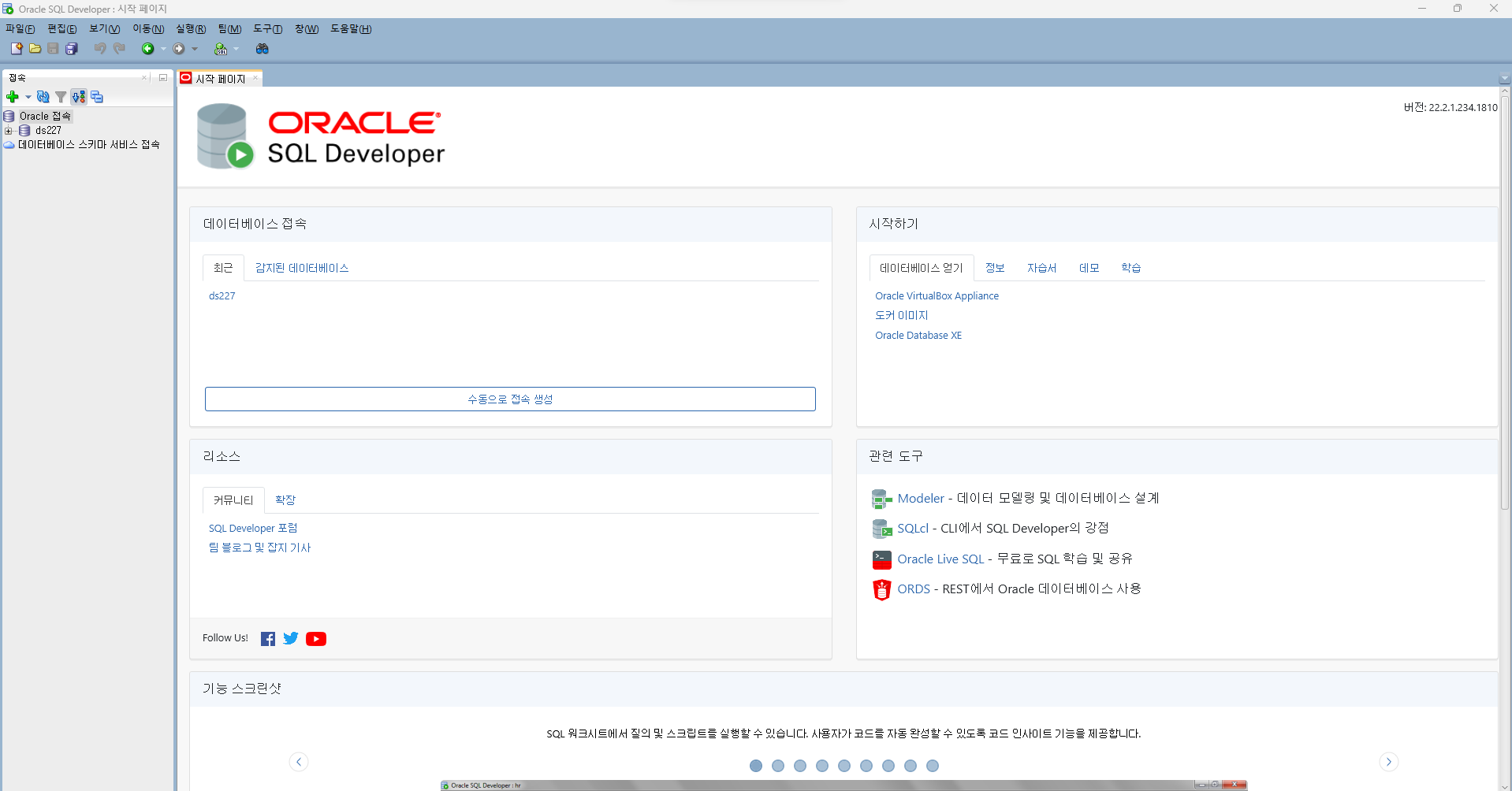Image resolution: width=1512 pixels, height=791 pixels.
Task: Switch to the 데모 tab
Action: 1089,269
